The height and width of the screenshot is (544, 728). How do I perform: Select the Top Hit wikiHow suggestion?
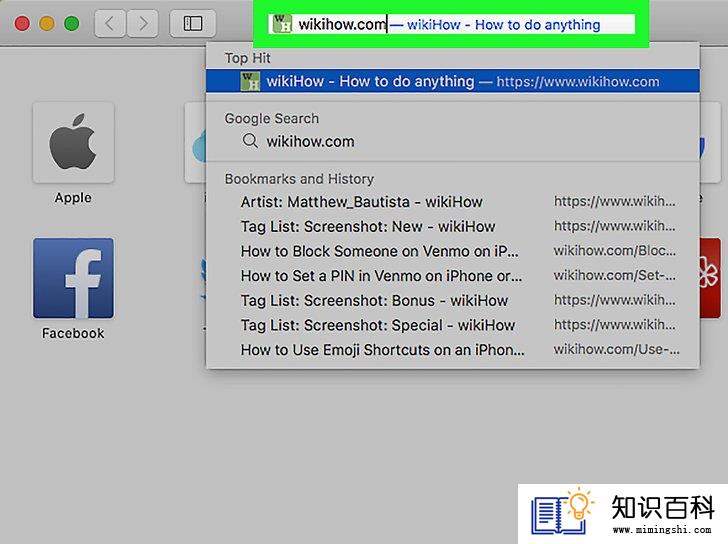(453, 81)
